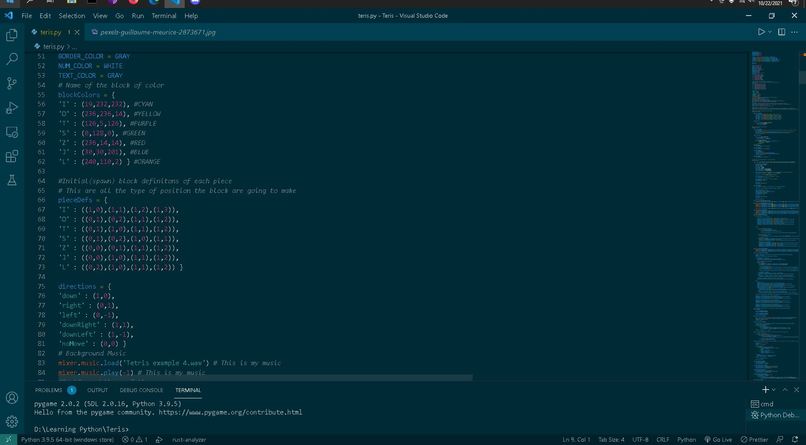The width and height of the screenshot is (806, 445).
Task: Select the Python Debug terminal instance
Action: coord(775,415)
